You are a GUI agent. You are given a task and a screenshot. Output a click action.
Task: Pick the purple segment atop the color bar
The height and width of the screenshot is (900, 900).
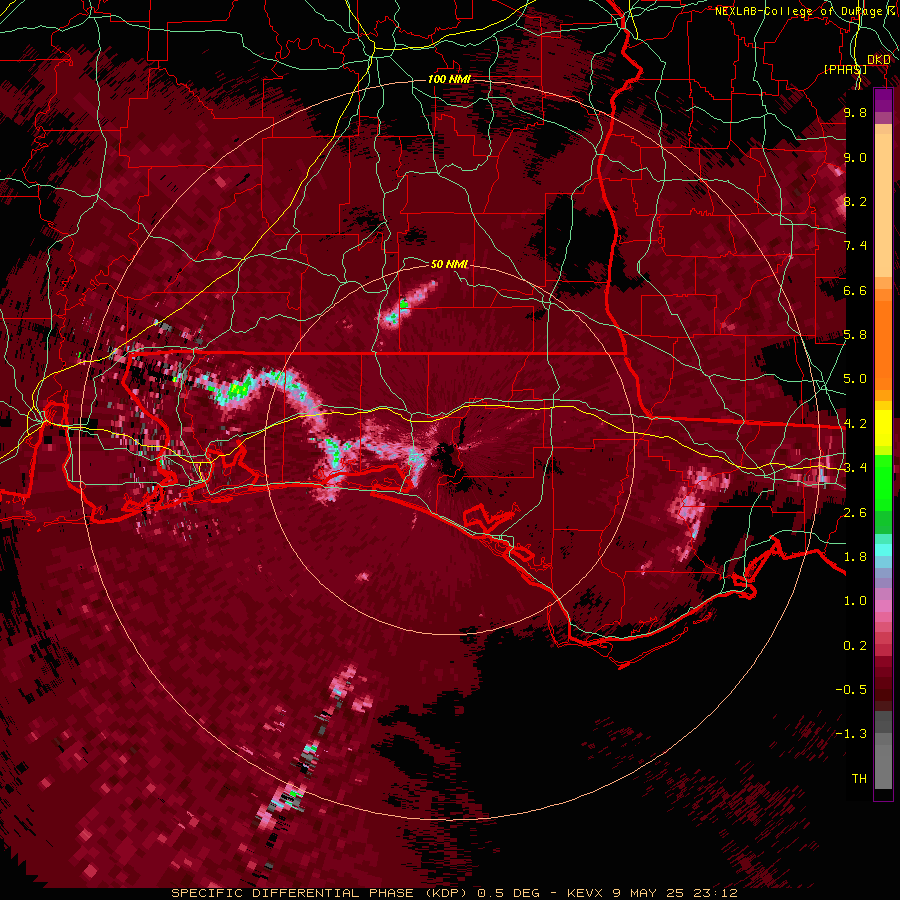click(x=883, y=100)
